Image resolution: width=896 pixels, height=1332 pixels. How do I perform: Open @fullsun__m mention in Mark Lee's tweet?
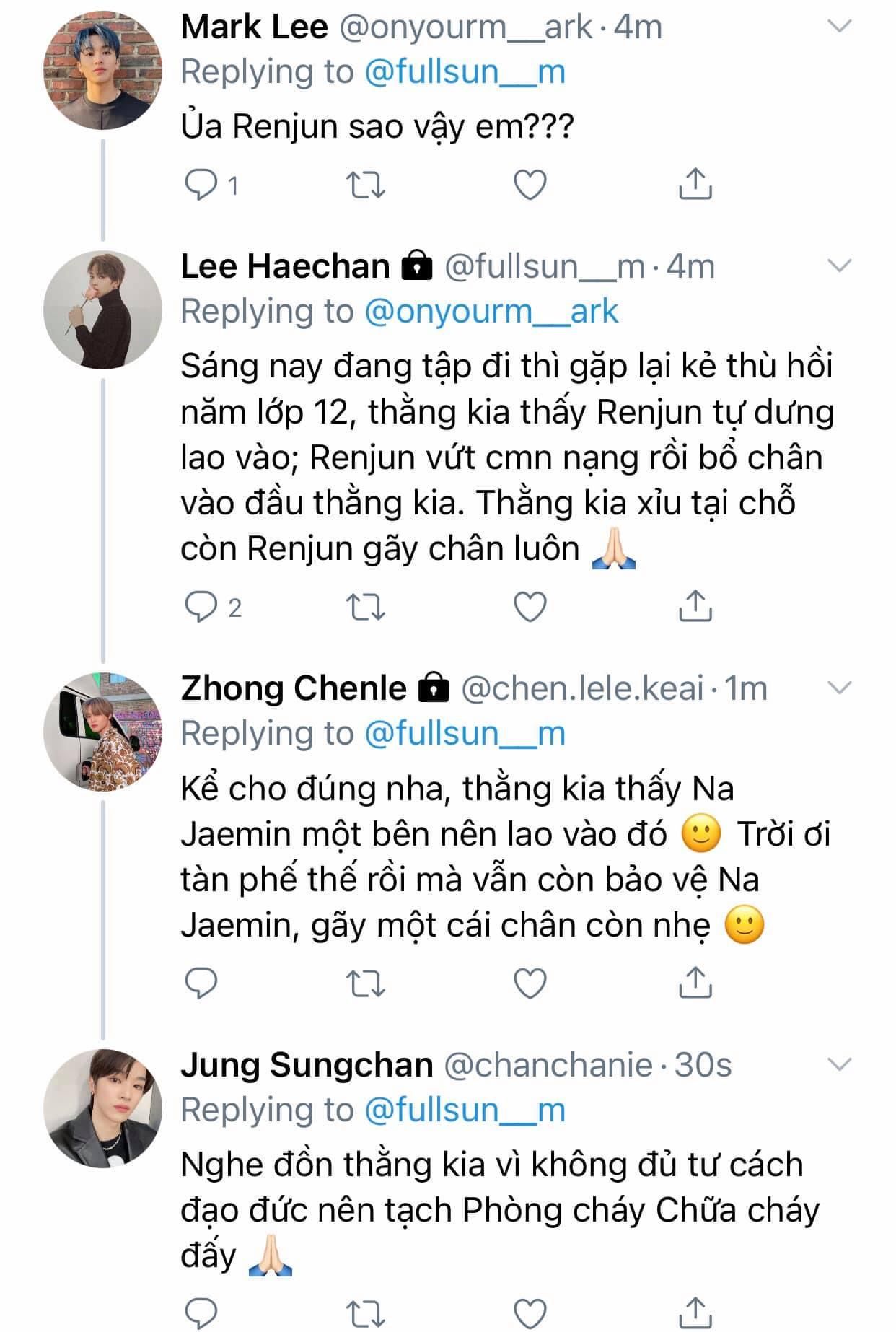click(465, 72)
